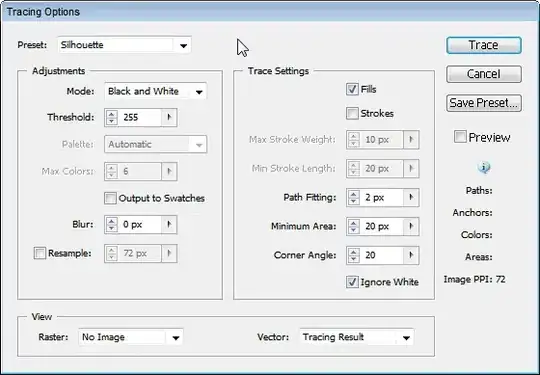This screenshot has width=540, height=375.
Task: Enable the Preview checkbox
Action: pos(460,137)
